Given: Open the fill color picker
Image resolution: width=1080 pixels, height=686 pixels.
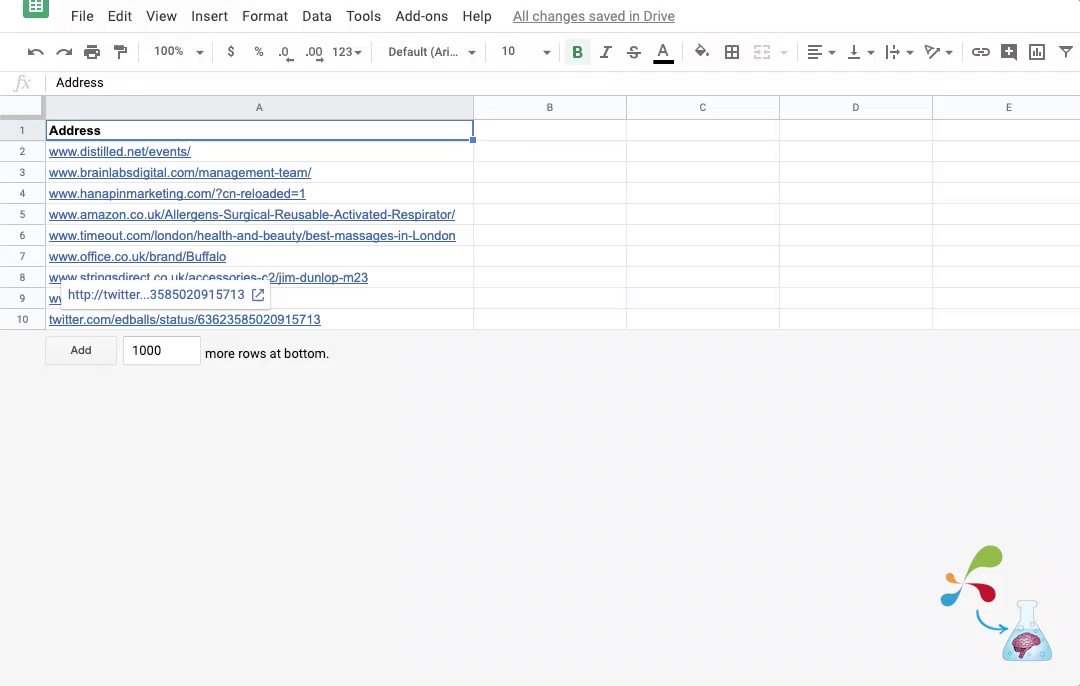Looking at the screenshot, I should [702, 51].
